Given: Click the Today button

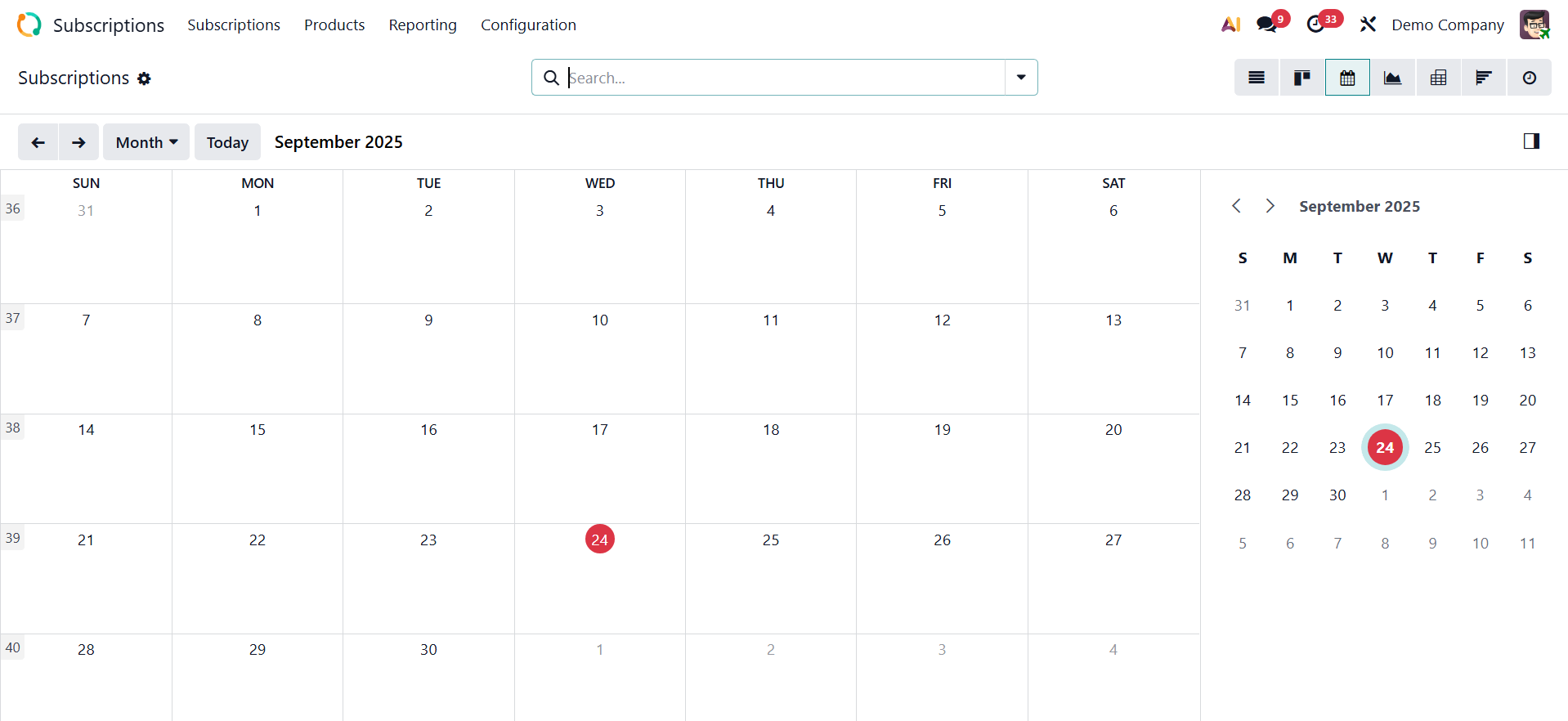Looking at the screenshot, I should 227,142.
